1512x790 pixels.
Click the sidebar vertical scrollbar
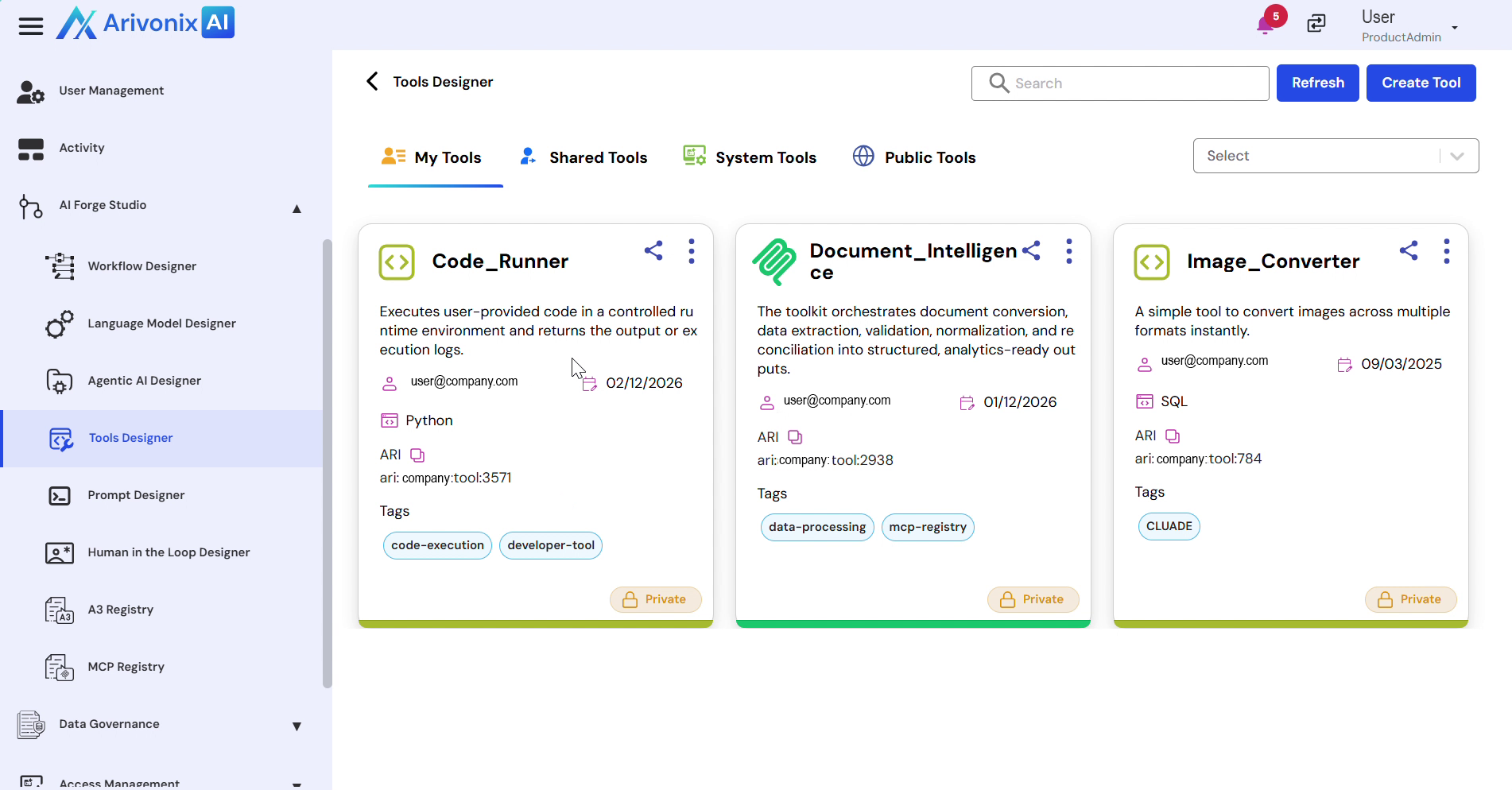(x=327, y=461)
